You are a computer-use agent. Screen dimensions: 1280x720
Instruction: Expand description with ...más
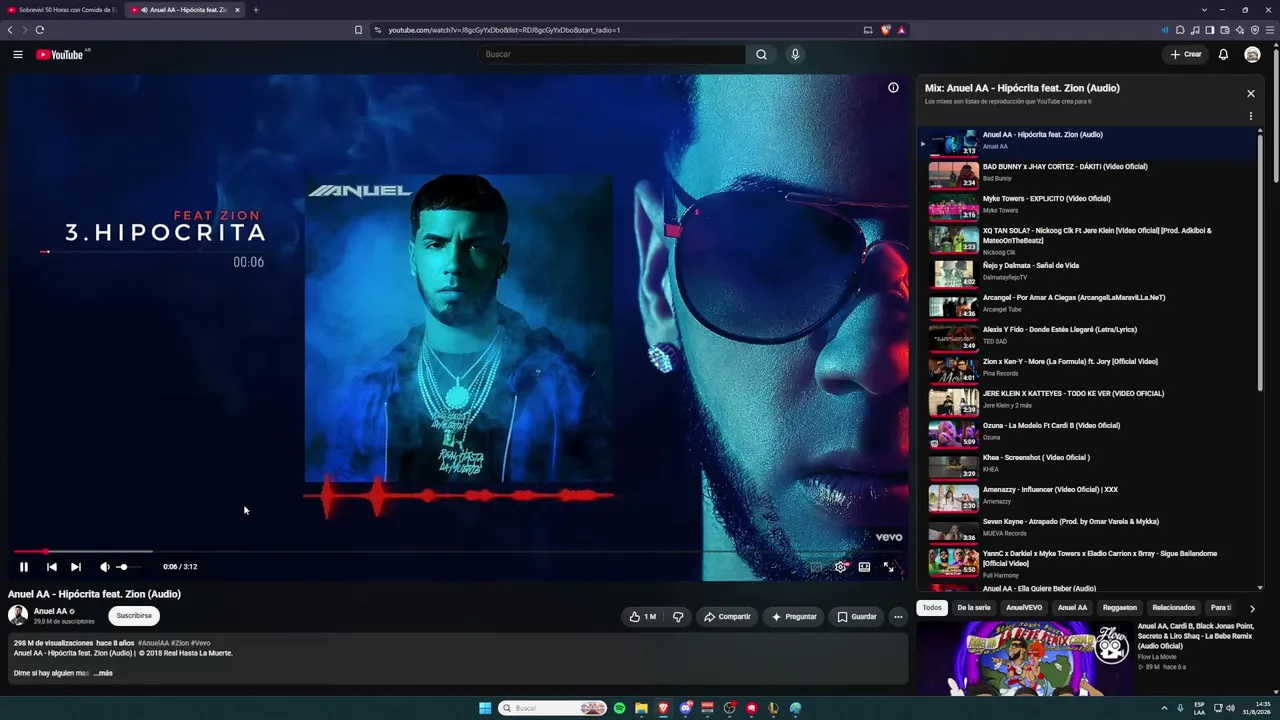(x=103, y=673)
